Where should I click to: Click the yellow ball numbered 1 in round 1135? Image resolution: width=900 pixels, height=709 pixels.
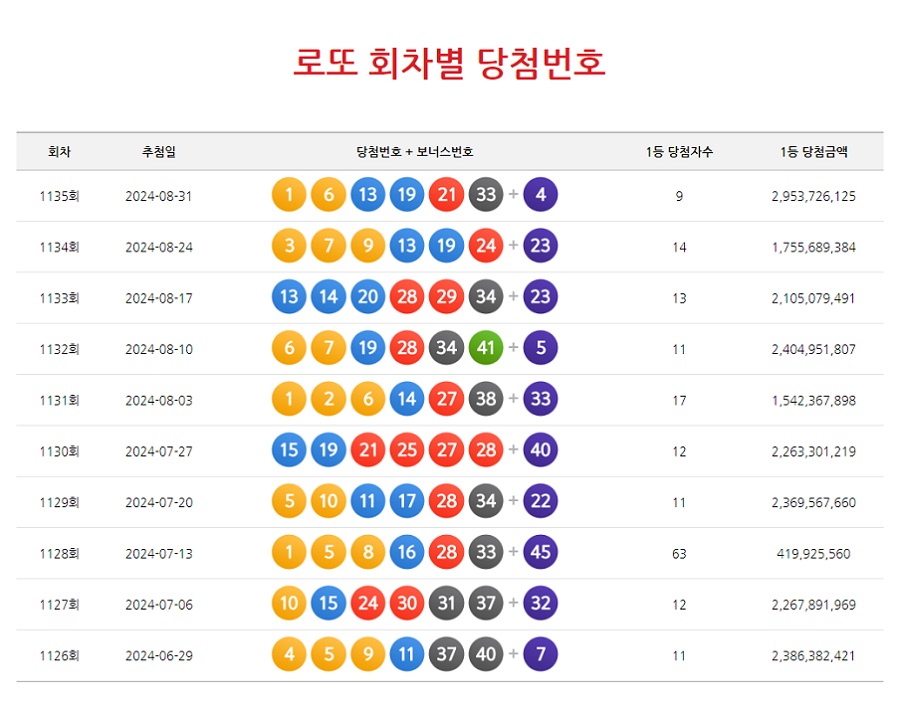(288, 195)
